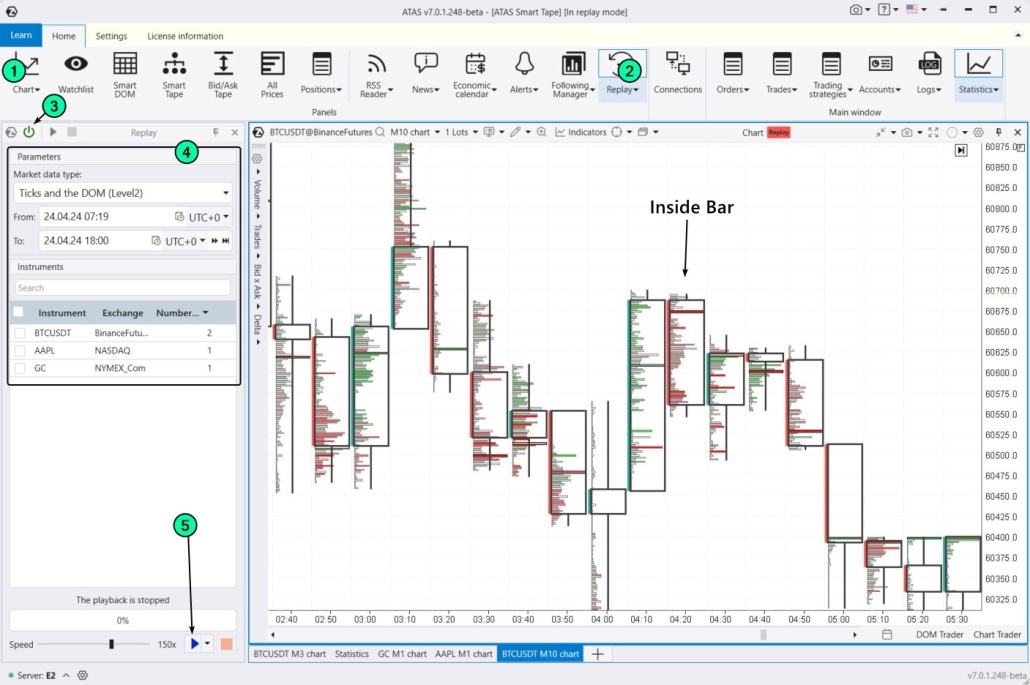Adjust the replay Speed slider
The height and width of the screenshot is (685, 1030).
click(x=112, y=644)
